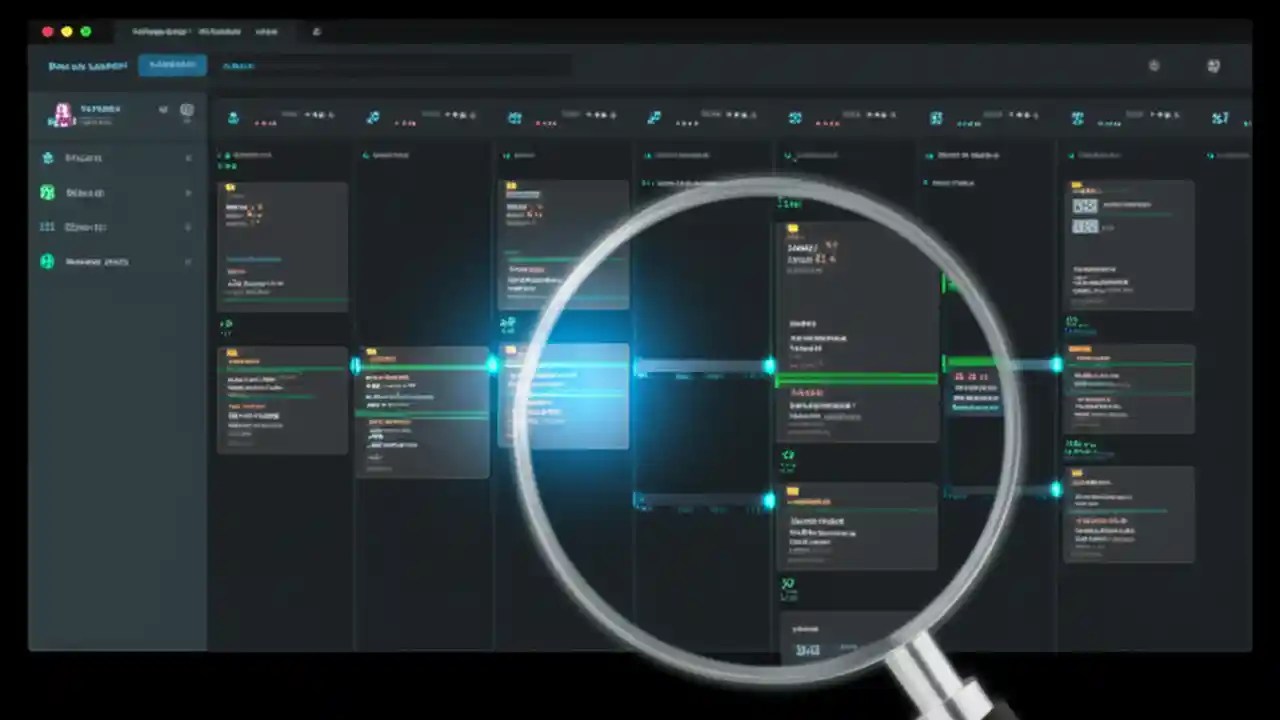Switch to the second browser tab at the top
Image resolution: width=1280 pixels, height=720 pixels.
[219, 31]
